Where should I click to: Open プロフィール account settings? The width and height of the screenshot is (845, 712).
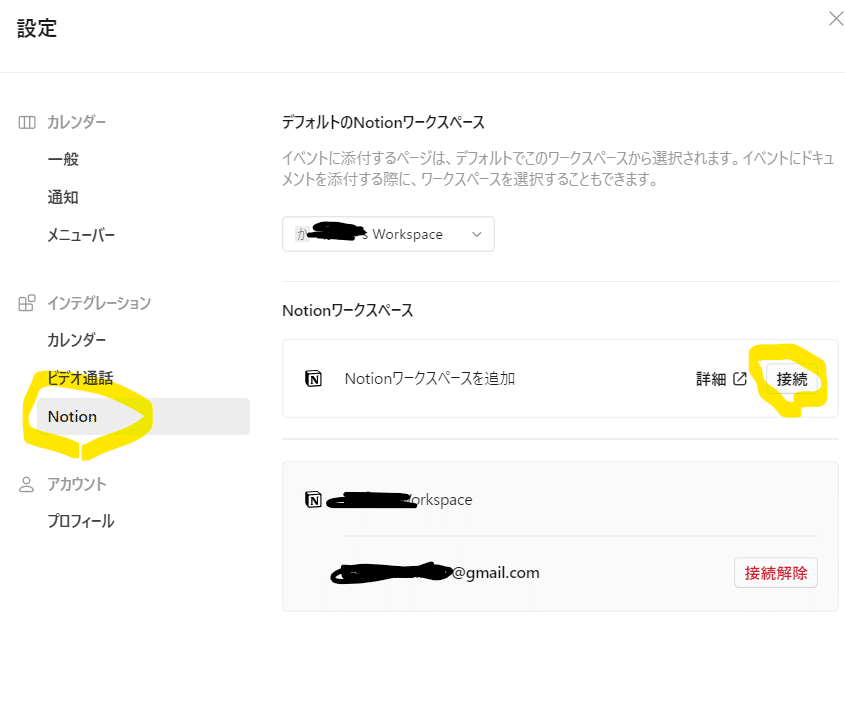(x=81, y=521)
